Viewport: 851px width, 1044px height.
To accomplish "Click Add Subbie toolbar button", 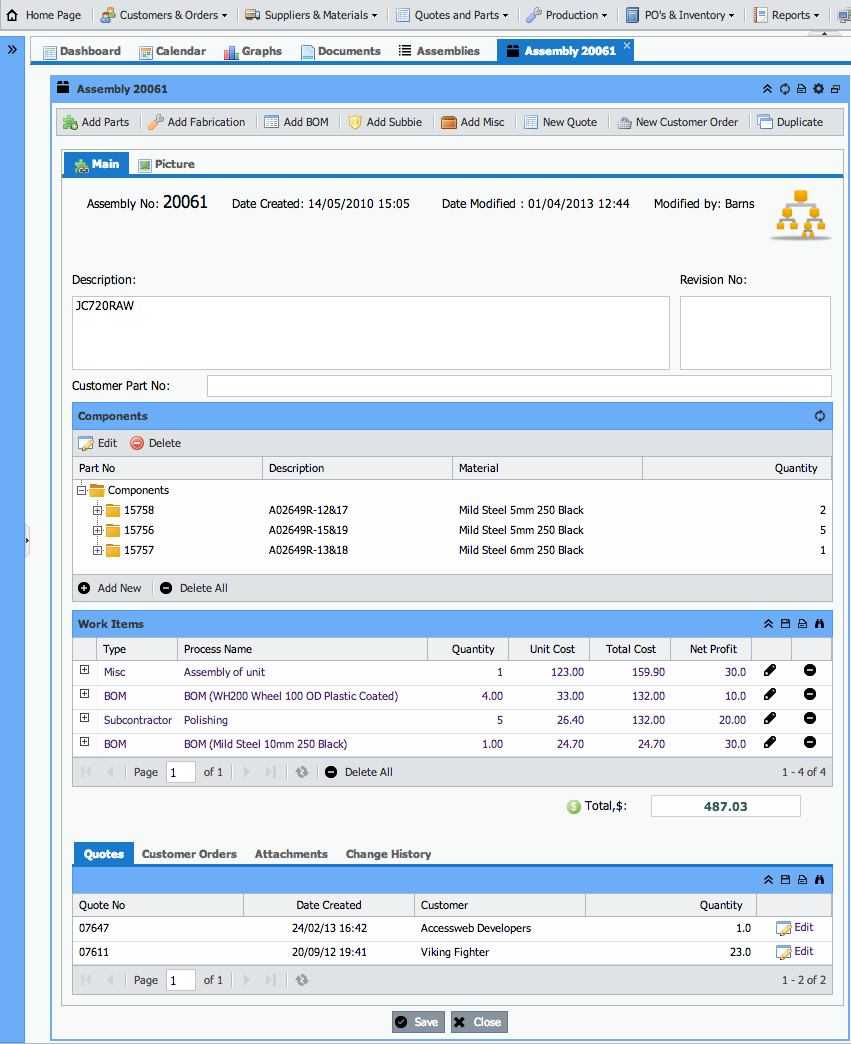I will pos(385,123).
